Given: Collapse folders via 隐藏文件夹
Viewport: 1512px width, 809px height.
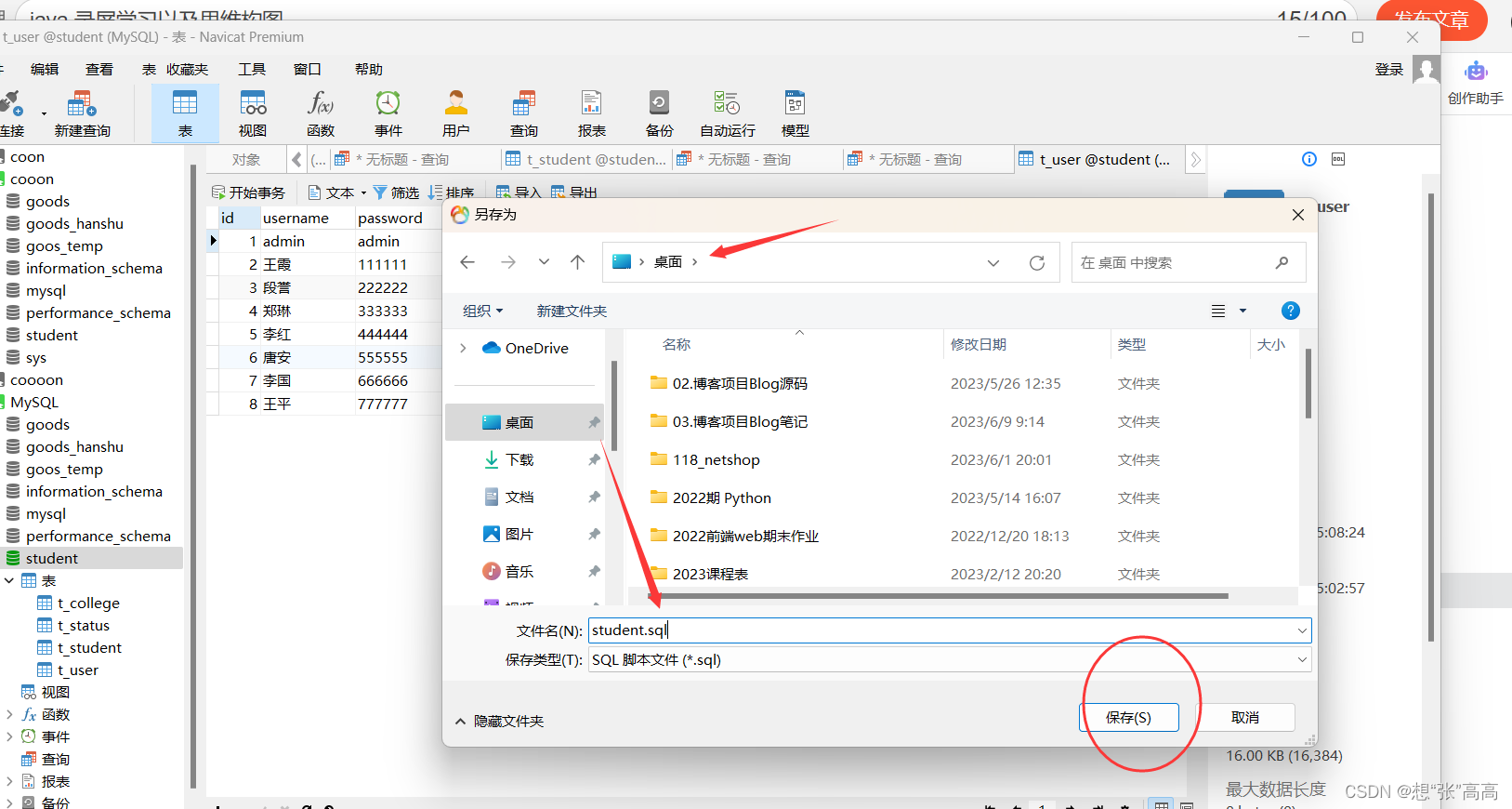Looking at the screenshot, I should point(499,721).
